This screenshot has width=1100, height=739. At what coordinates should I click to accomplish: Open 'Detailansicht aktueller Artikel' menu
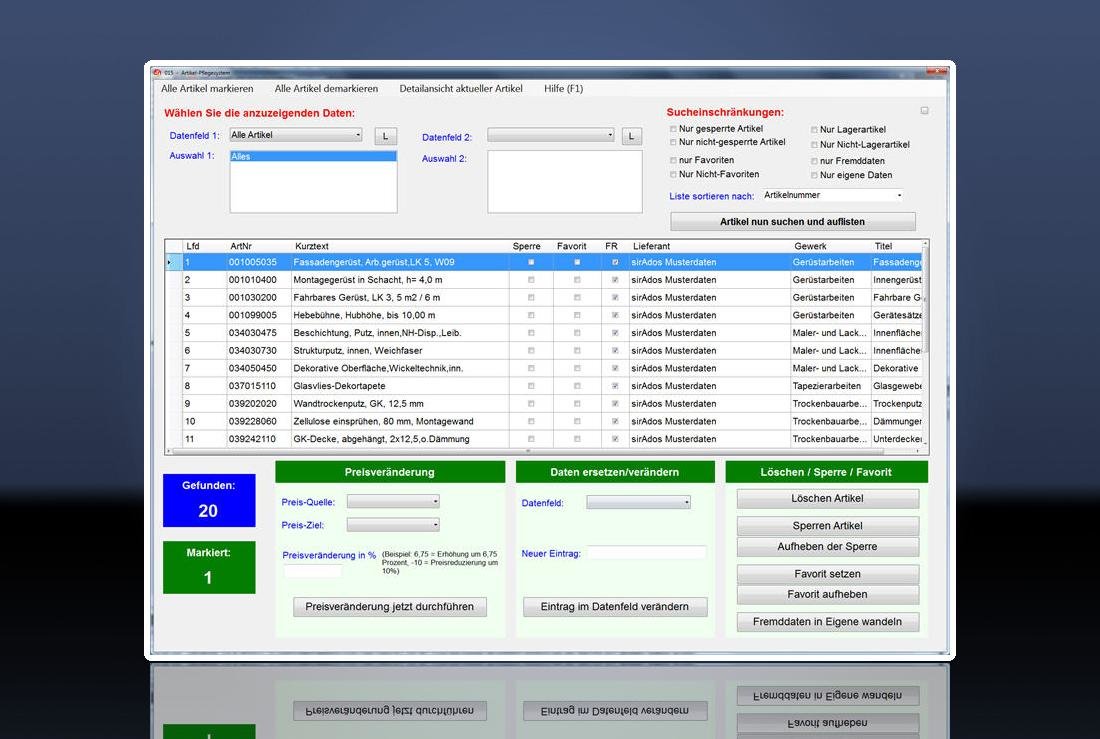tap(461, 89)
